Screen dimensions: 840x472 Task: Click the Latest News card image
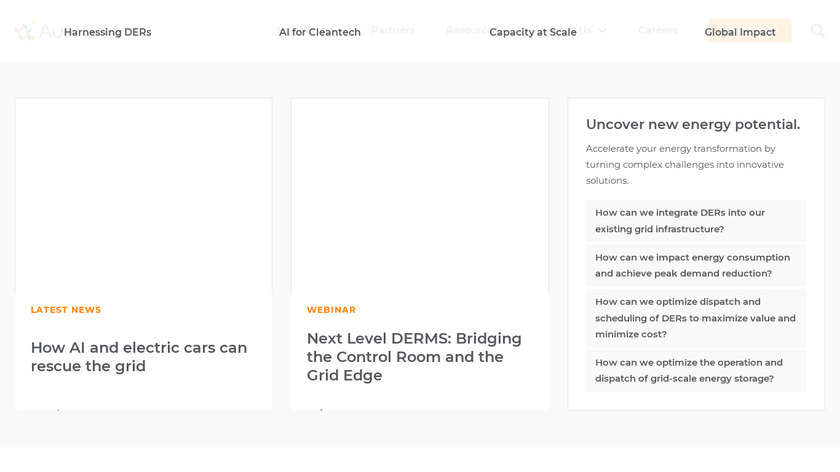[143, 195]
